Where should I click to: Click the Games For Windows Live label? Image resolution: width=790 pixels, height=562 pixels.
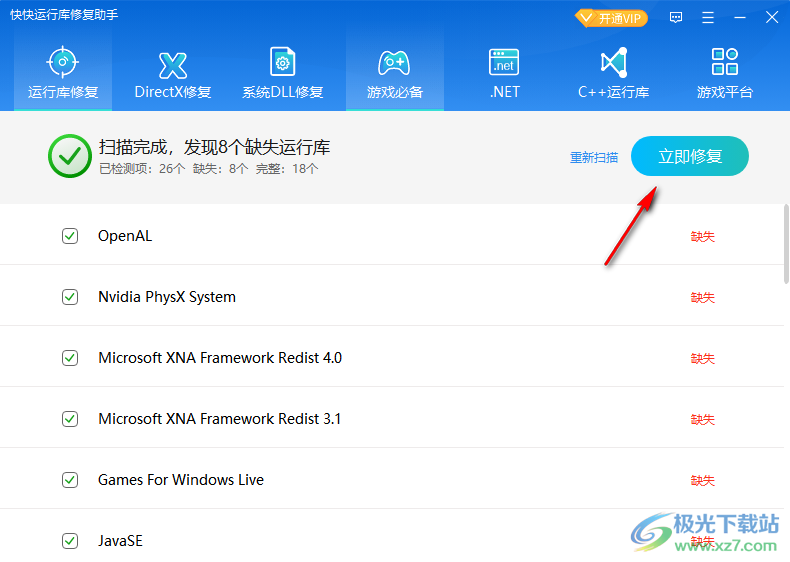[x=181, y=480]
